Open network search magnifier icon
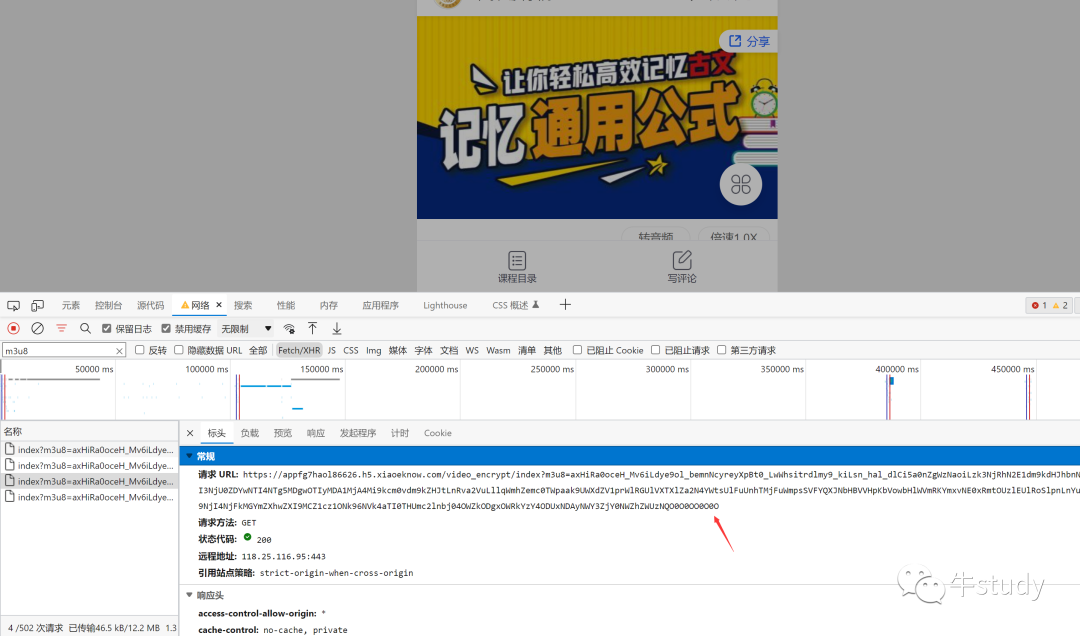The image size is (1080, 636). [85, 329]
